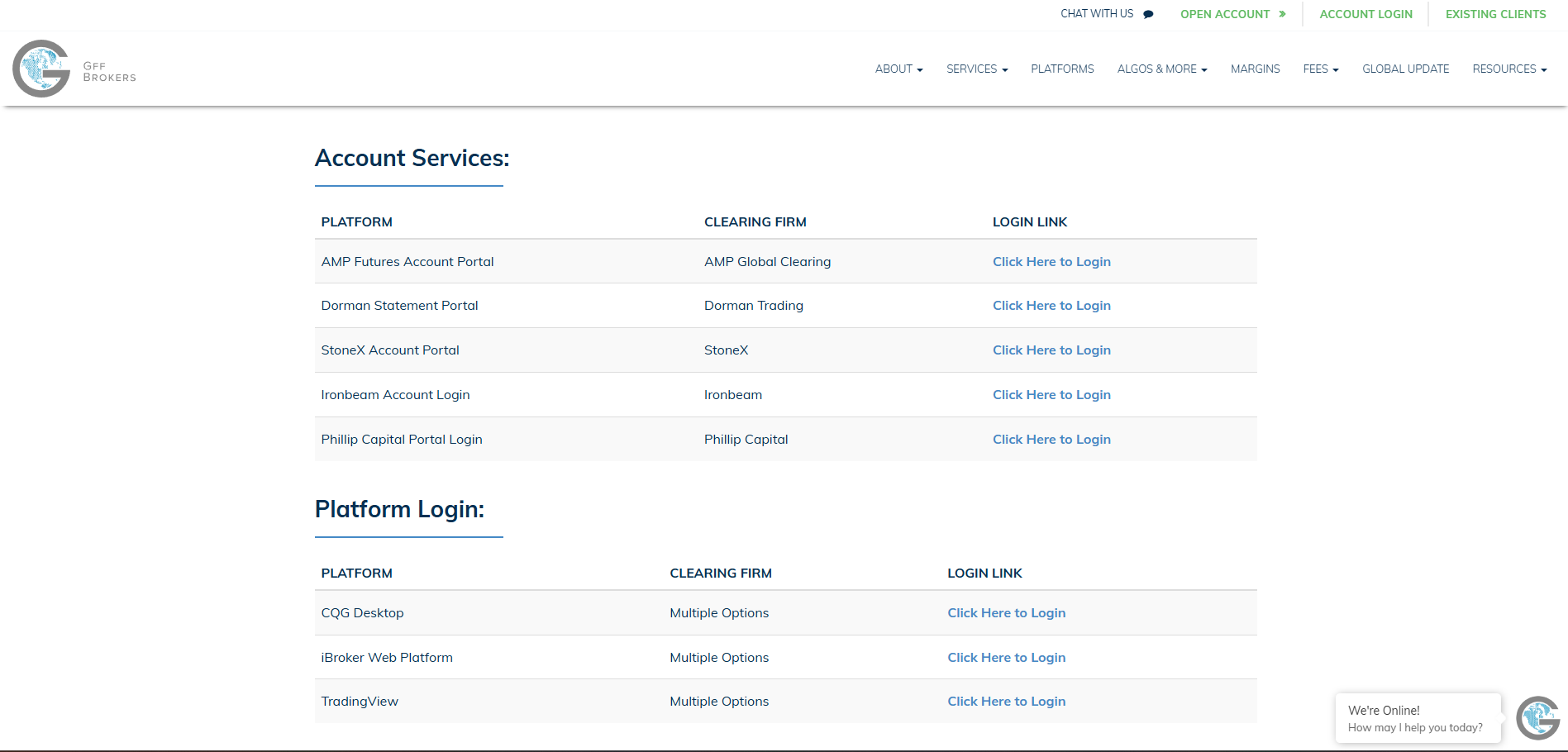Open the CQG Desktop login link
1568x752 pixels.
(1006, 613)
